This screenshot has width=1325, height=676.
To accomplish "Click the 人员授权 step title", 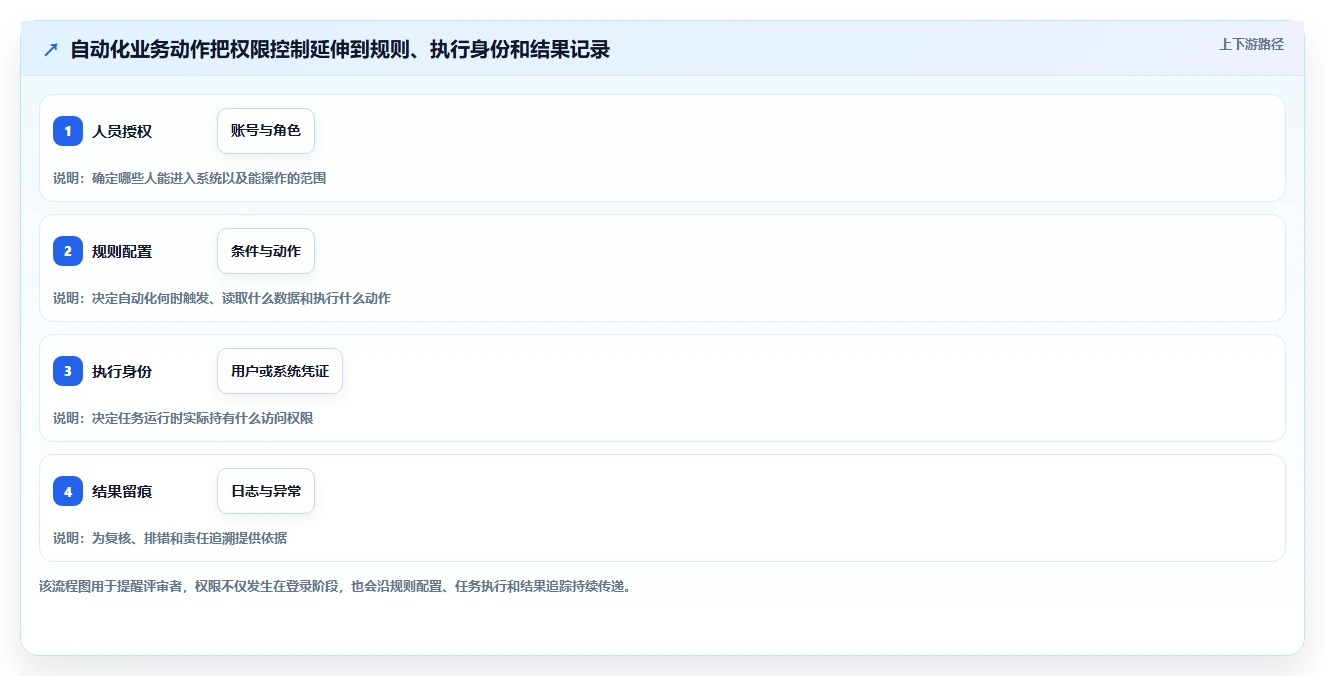I will click(x=122, y=131).
